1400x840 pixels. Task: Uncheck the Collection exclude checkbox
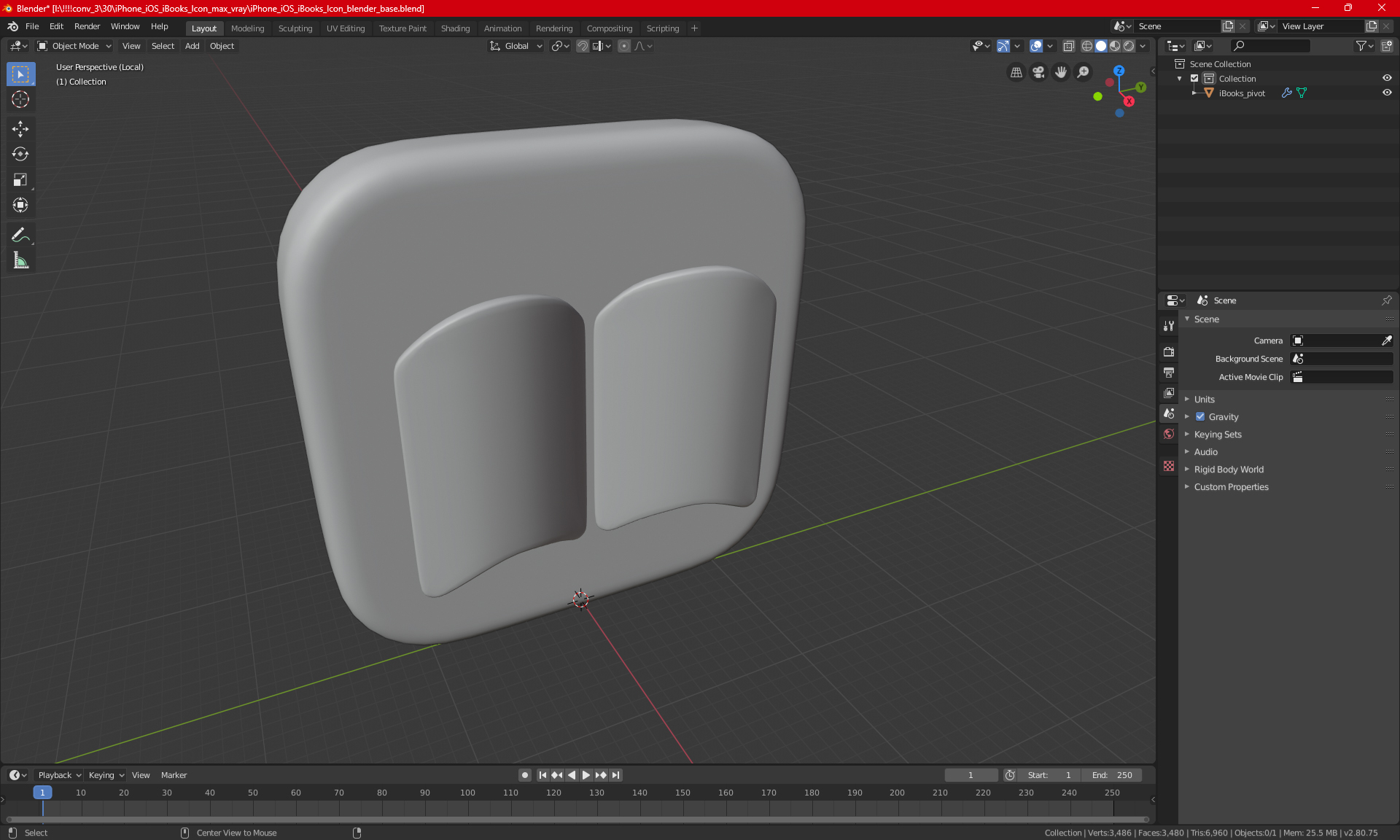(1194, 78)
